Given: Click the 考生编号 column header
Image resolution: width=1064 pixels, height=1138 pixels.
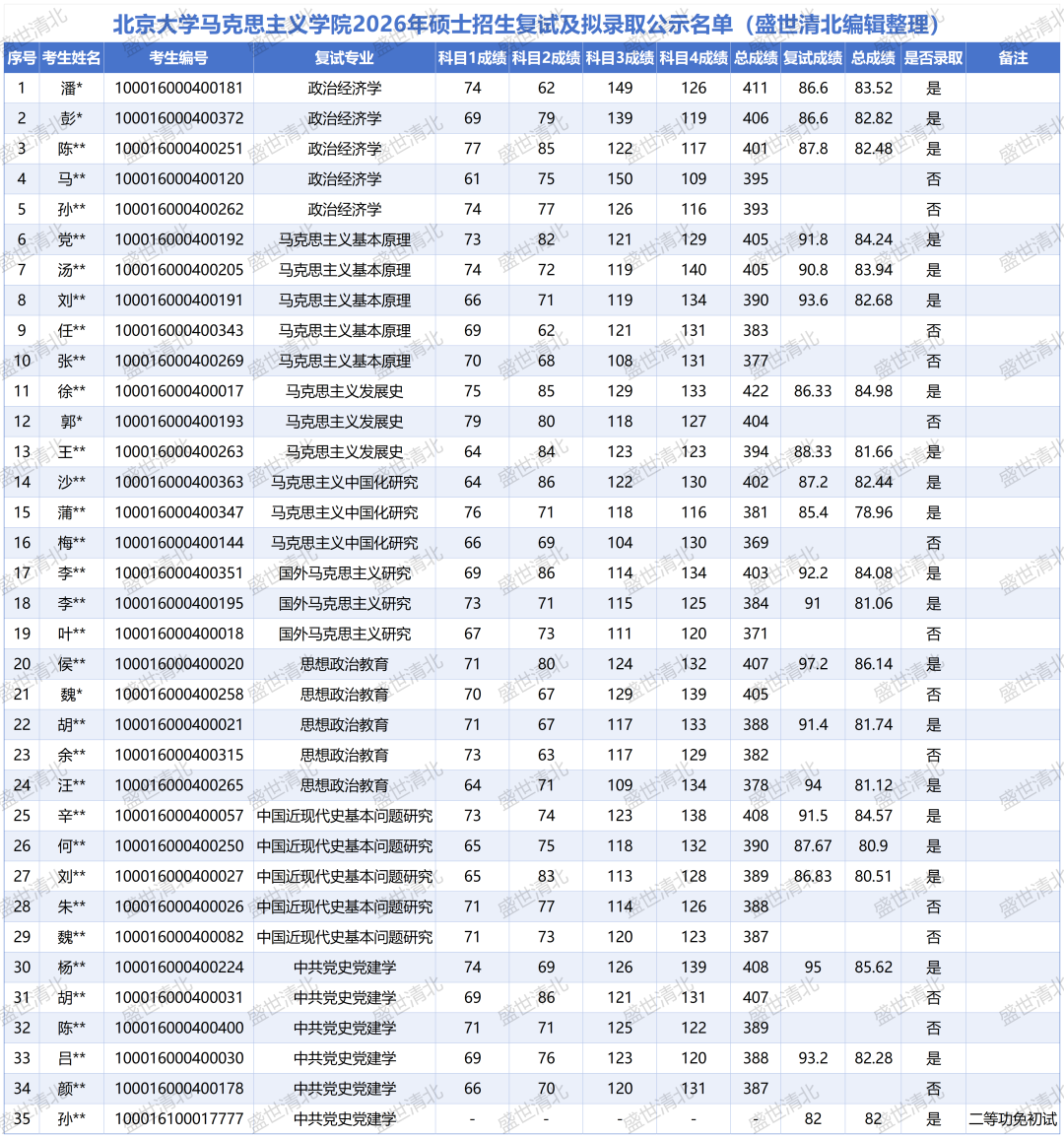Looking at the screenshot, I should [x=178, y=58].
